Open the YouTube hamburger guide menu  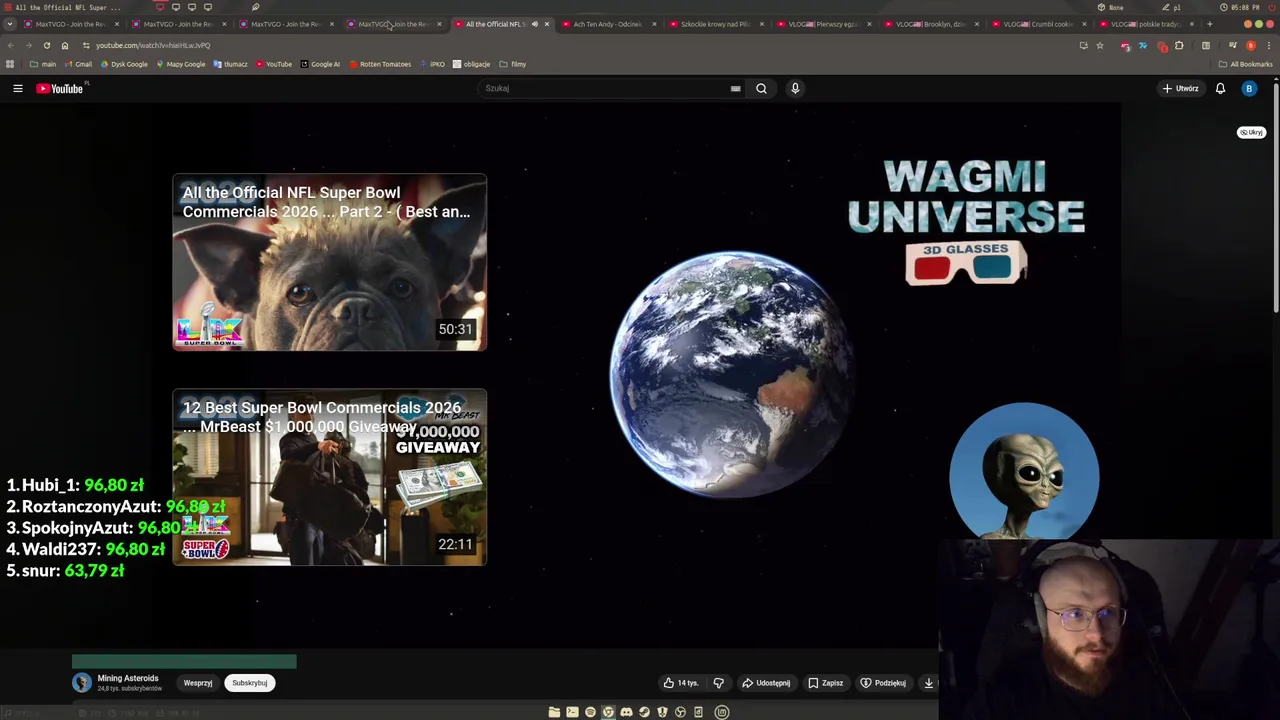pos(17,88)
